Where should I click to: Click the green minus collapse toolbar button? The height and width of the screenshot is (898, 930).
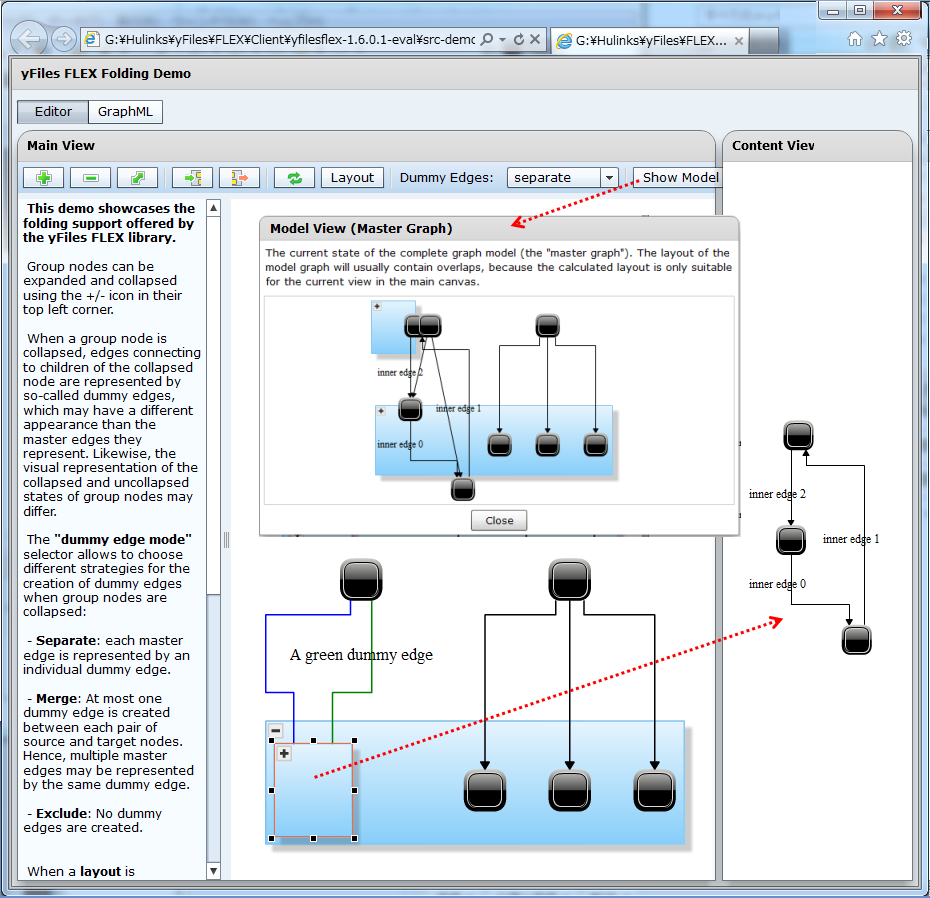click(x=90, y=177)
